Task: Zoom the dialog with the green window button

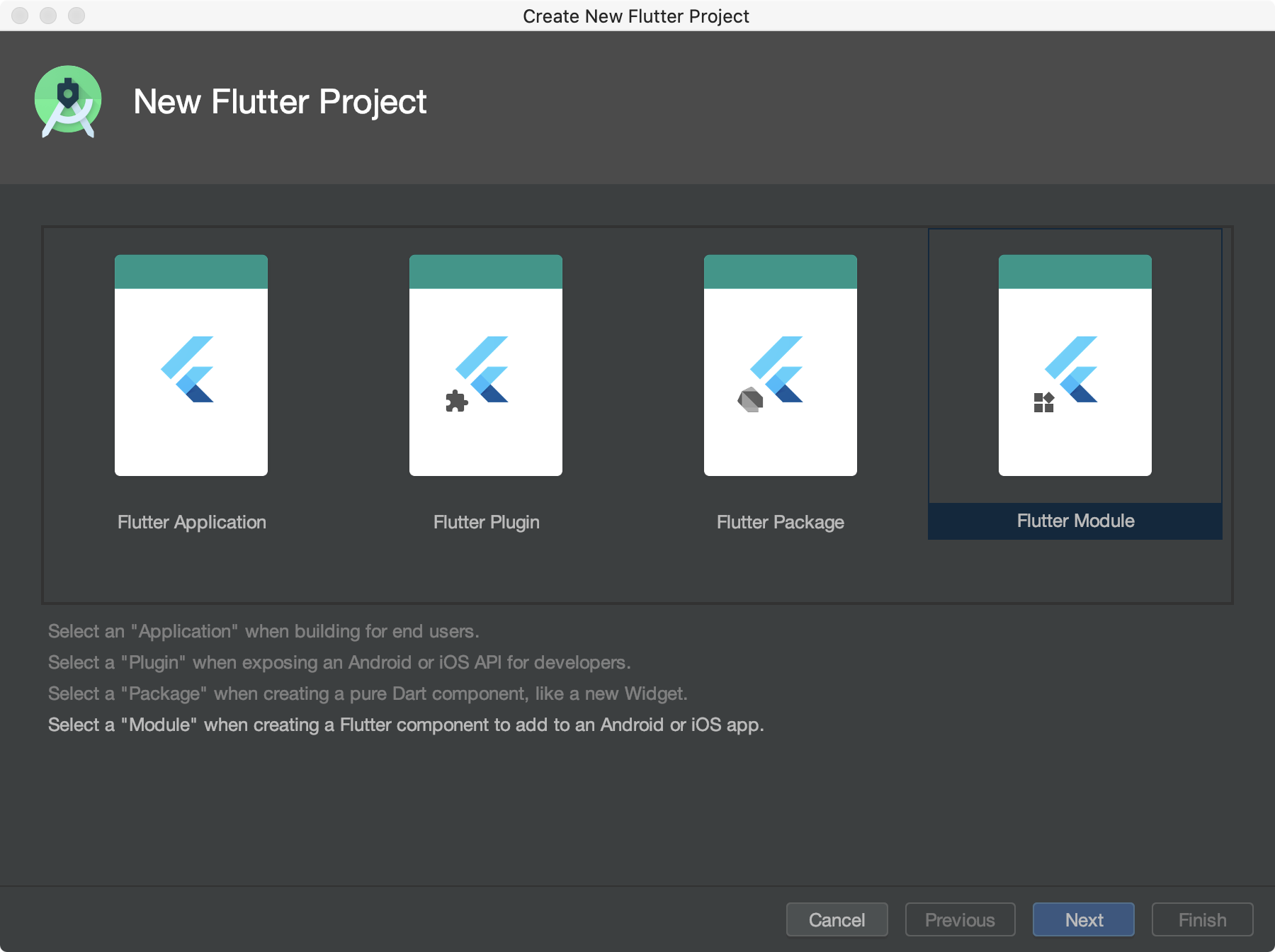Action: pyautogui.click(x=76, y=15)
